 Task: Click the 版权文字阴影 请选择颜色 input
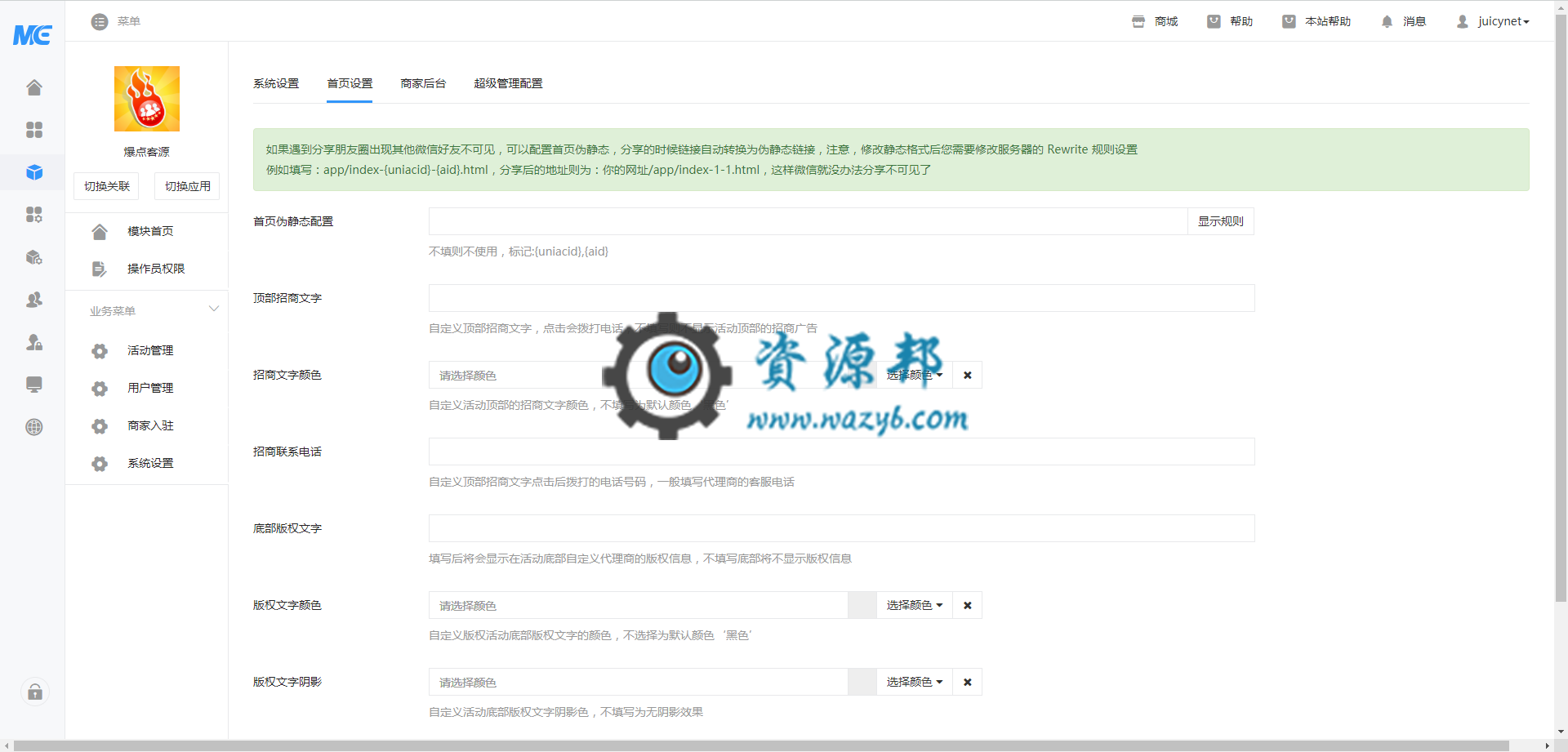tap(638, 683)
